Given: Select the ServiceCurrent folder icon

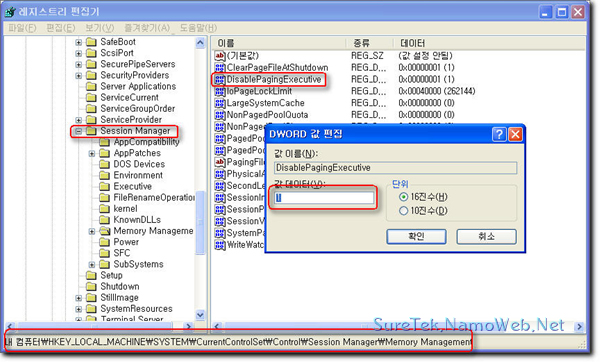Looking at the screenshot, I should point(91,97).
